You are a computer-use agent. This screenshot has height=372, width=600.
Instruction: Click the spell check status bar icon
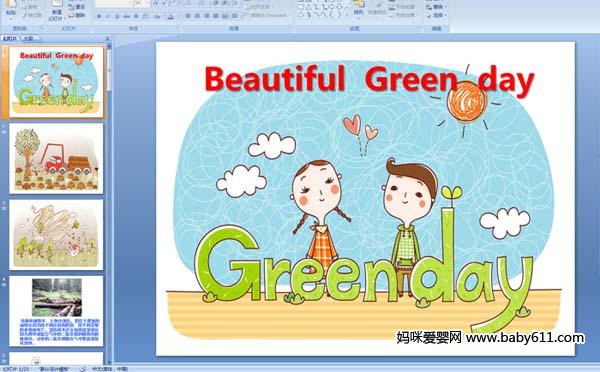click(x=82, y=369)
